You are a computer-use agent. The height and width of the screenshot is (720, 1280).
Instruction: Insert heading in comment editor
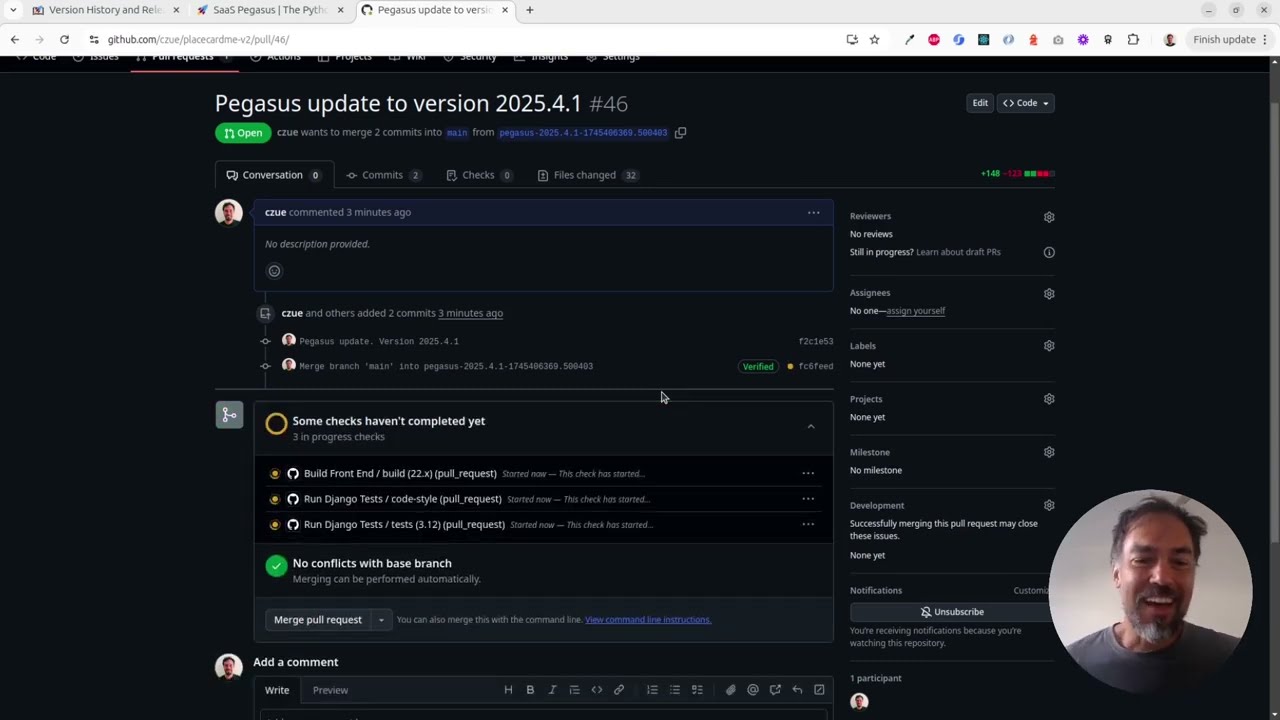(x=508, y=690)
